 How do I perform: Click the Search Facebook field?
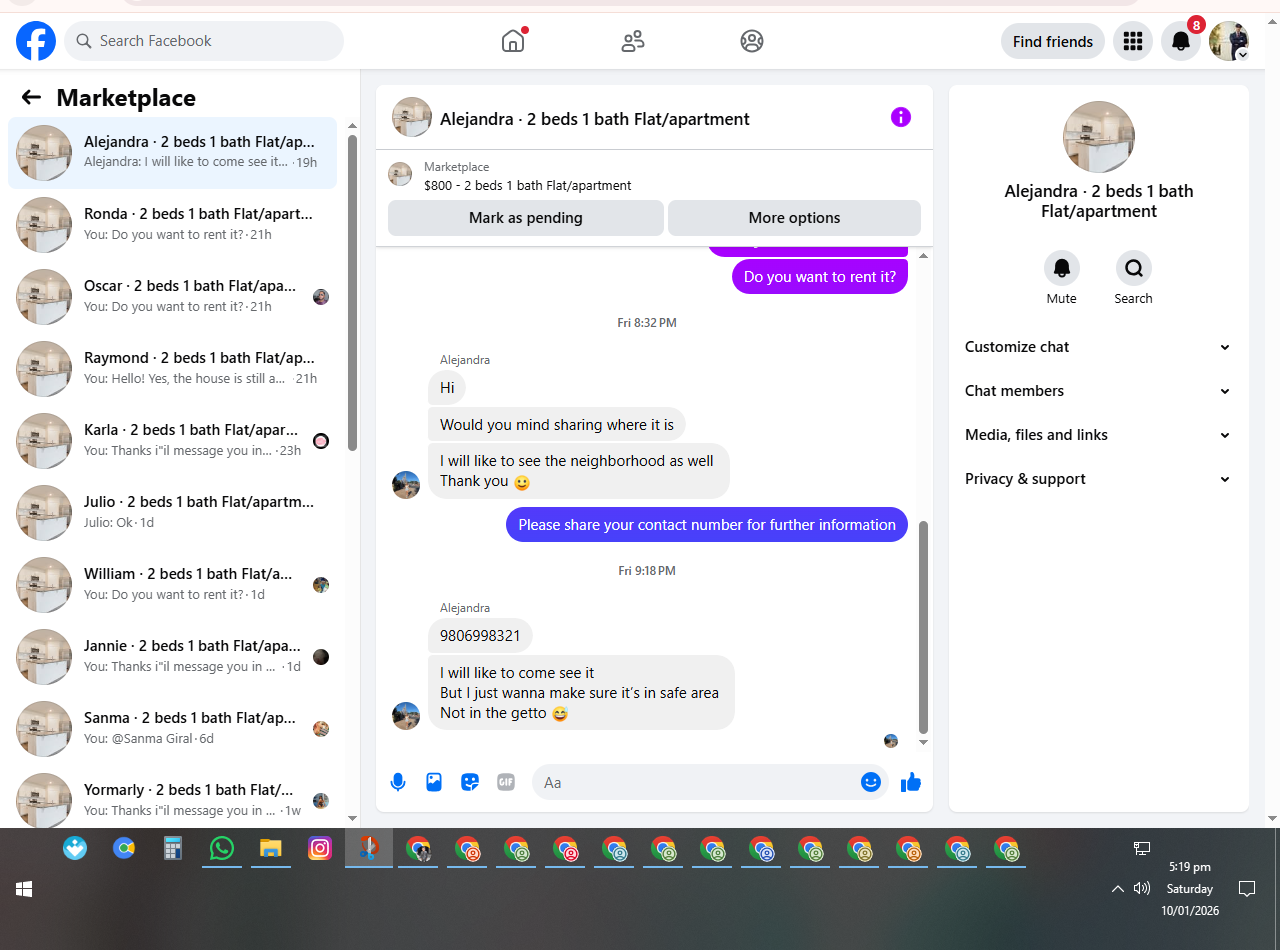tap(204, 41)
